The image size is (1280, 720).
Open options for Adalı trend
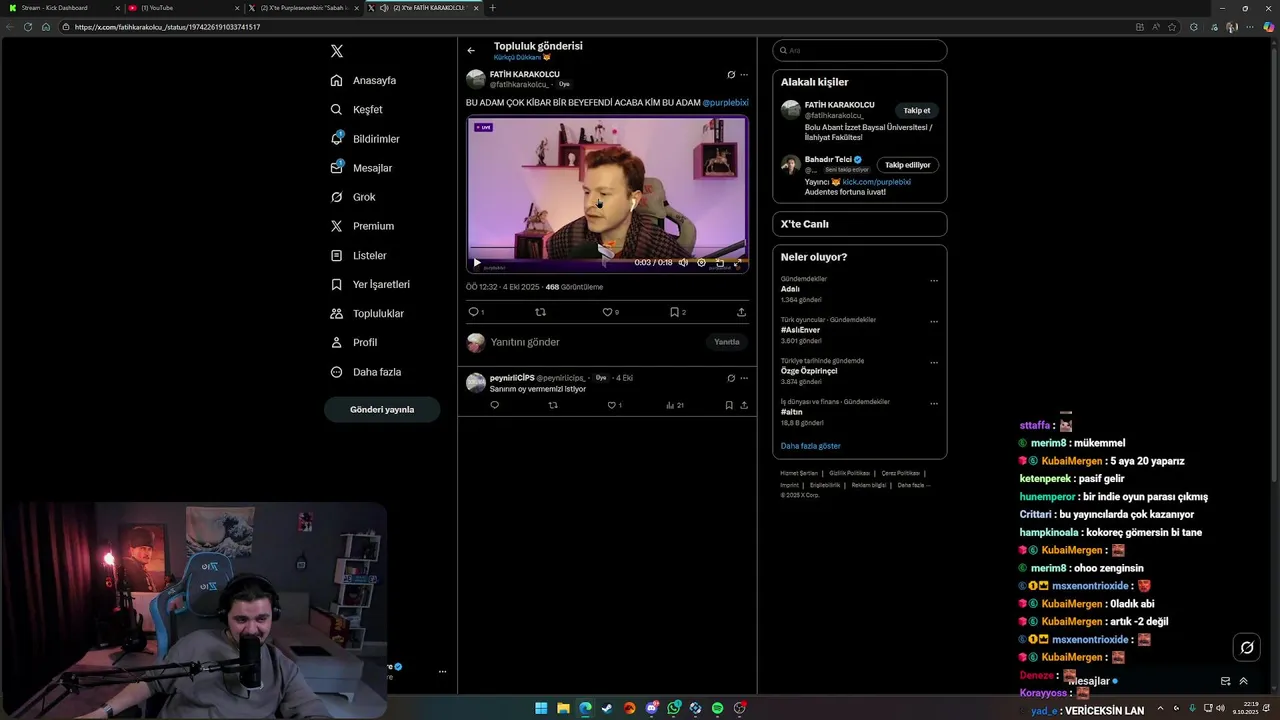coord(934,281)
